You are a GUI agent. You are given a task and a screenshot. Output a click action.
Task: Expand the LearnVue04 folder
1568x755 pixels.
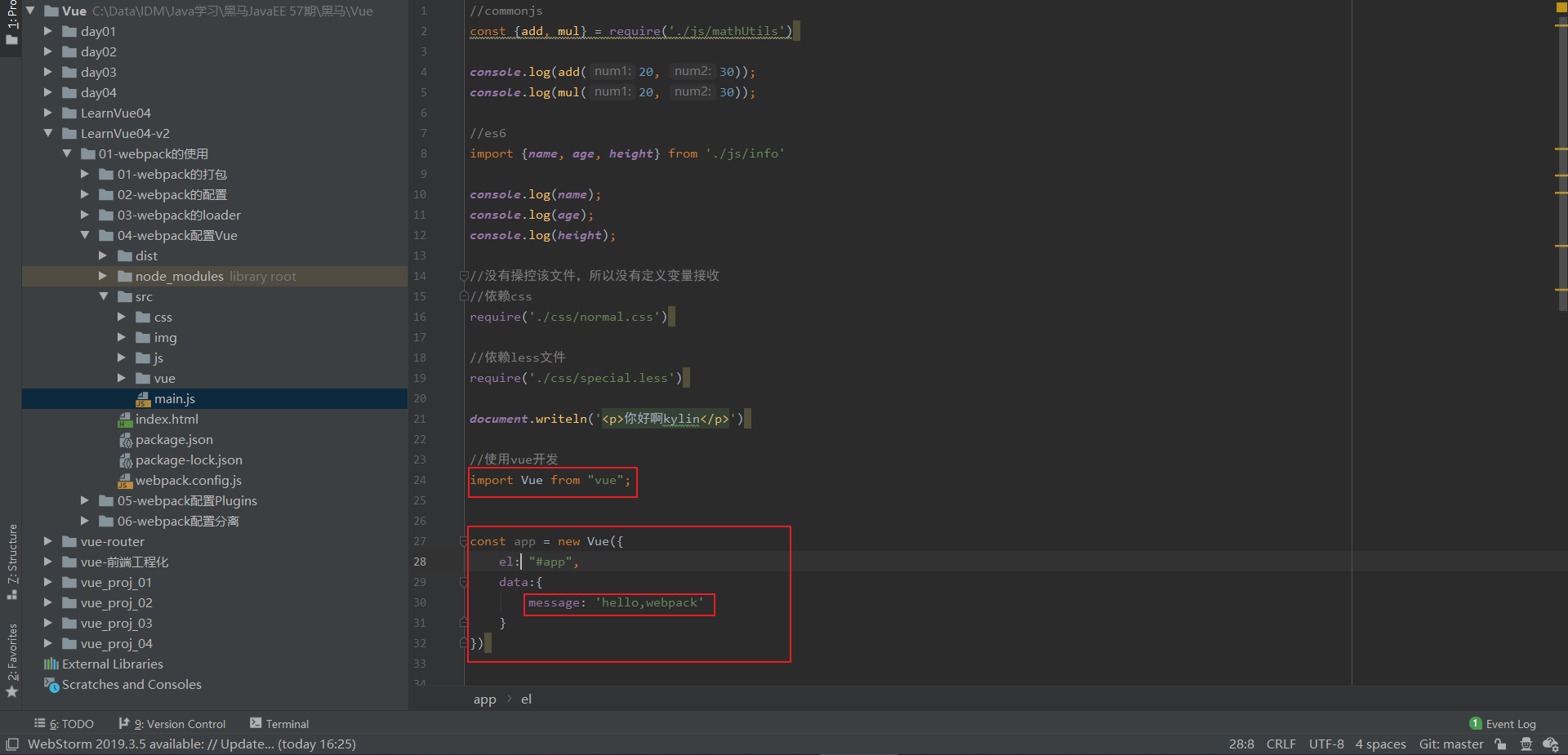pyautogui.click(x=48, y=113)
